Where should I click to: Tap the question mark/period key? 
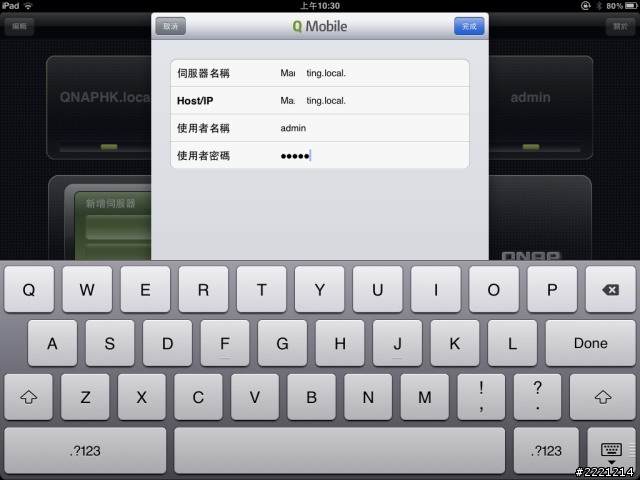[538, 397]
